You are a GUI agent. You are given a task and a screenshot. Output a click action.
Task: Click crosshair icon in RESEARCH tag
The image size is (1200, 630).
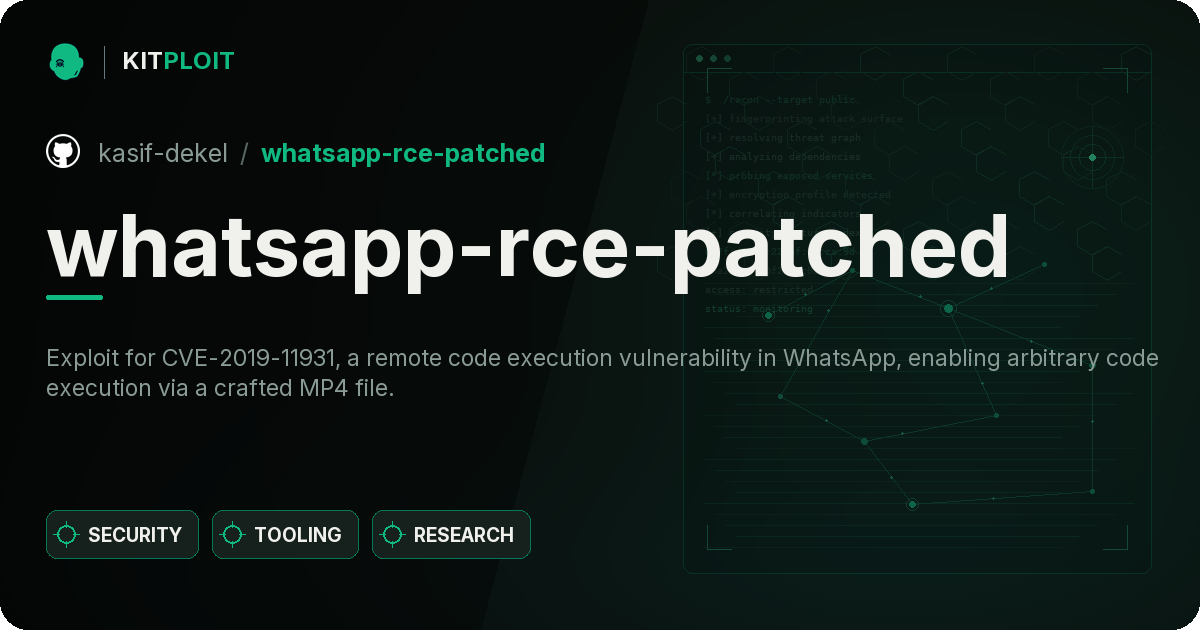(x=393, y=535)
